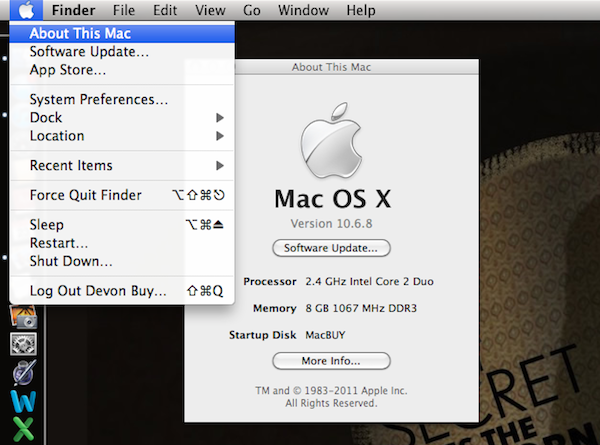The width and height of the screenshot is (600, 445).
Task: Launch Microsoft Excel from the Dock
Action: coord(23,429)
